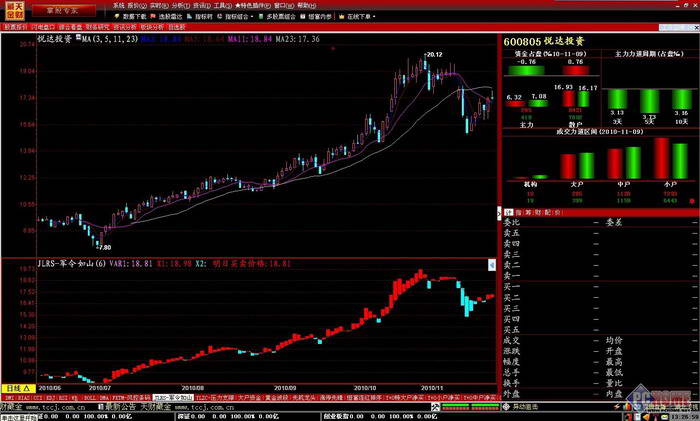
Task: Click the small icon before MA(3,5,11,23)
Action: 78,38
